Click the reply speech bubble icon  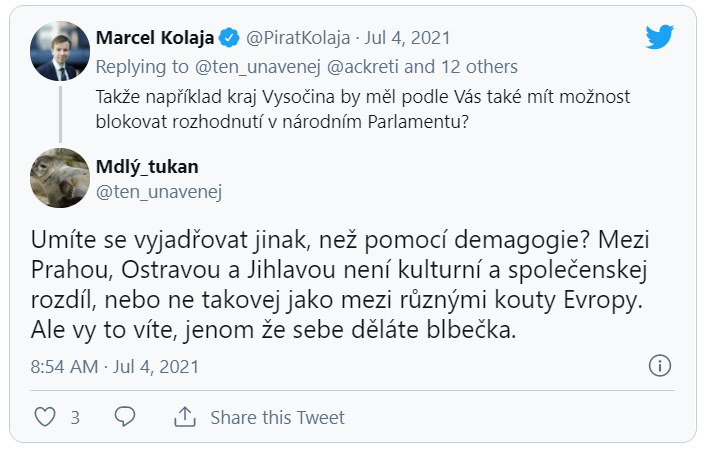(125, 417)
